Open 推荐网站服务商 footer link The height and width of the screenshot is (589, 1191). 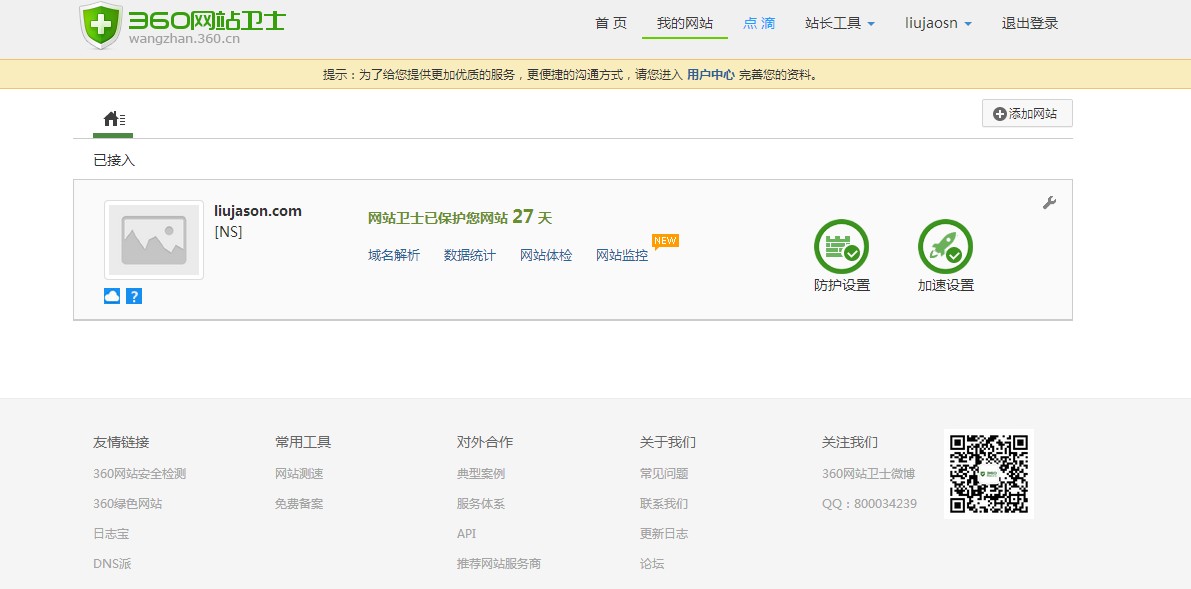pos(499,564)
